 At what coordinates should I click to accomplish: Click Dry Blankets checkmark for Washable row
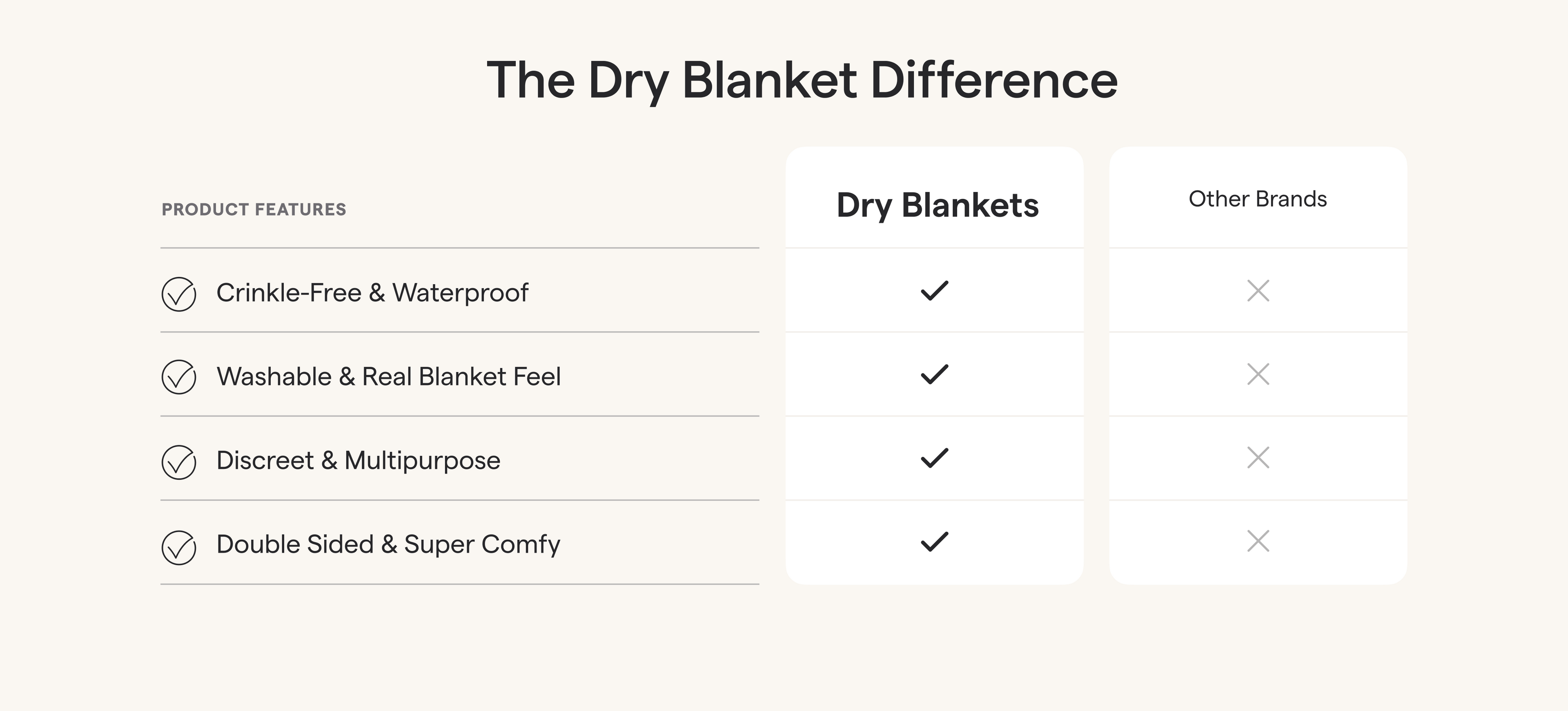[934, 374]
